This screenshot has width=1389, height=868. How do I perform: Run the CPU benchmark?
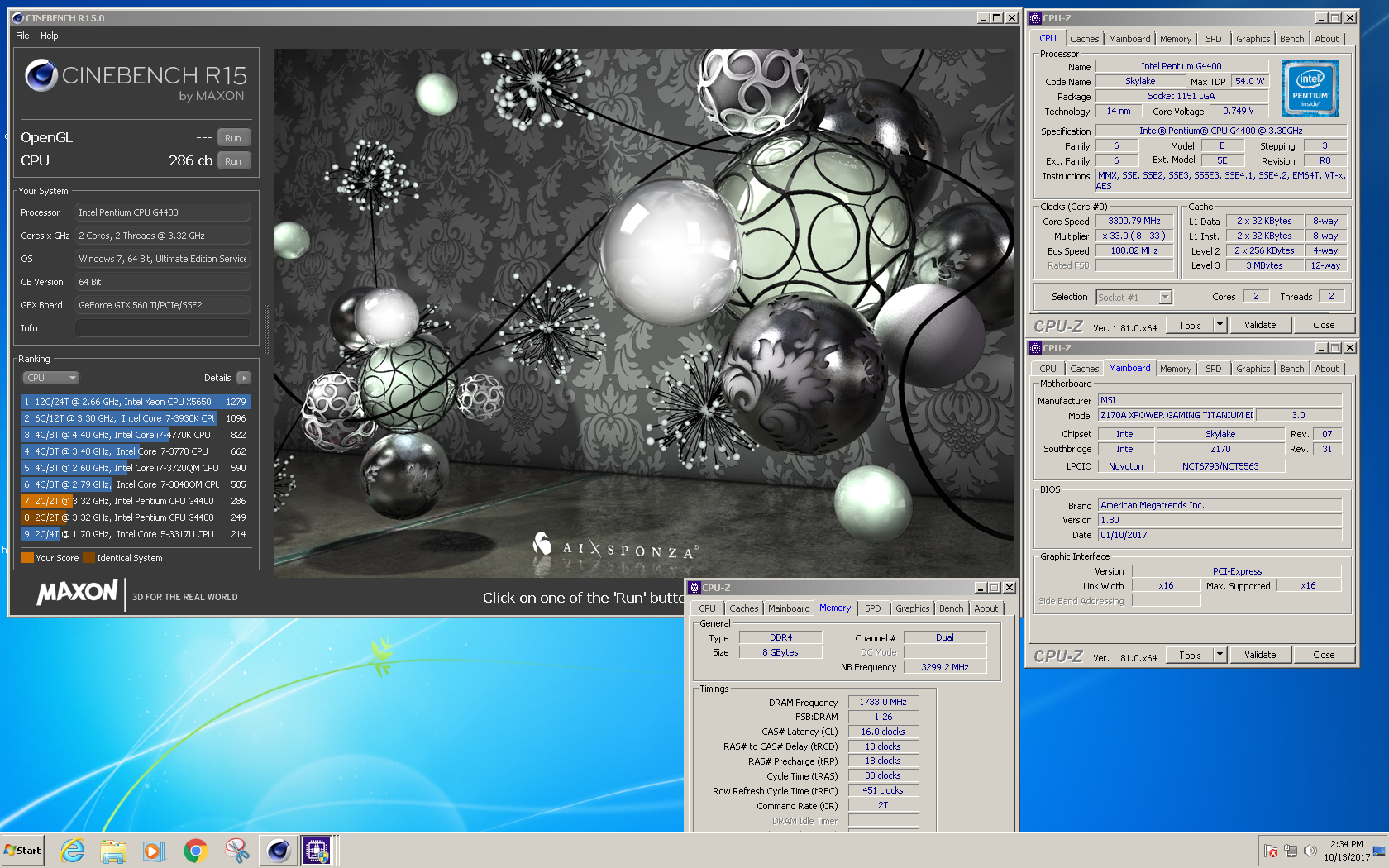(233, 161)
